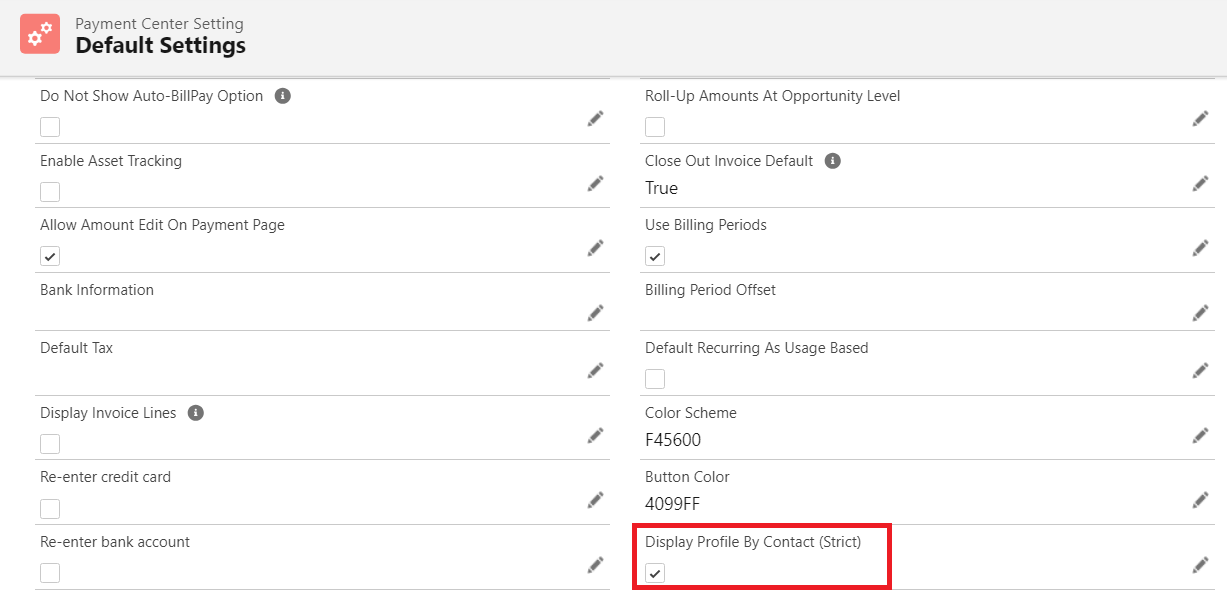Click pencil for Display Profile By Contact (Strict)
The width and height of the screenshot is (1227, 602).
[1200, 565]
